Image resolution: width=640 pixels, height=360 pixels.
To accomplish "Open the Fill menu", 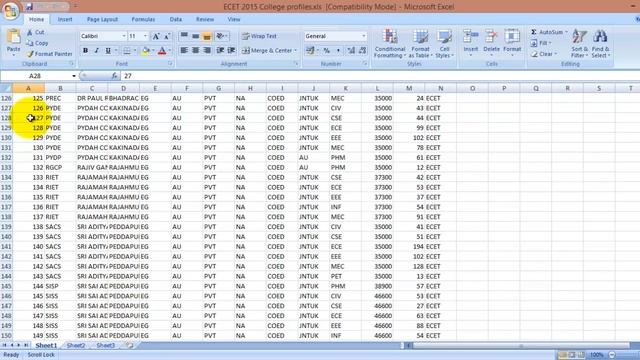I will (542, 43).
